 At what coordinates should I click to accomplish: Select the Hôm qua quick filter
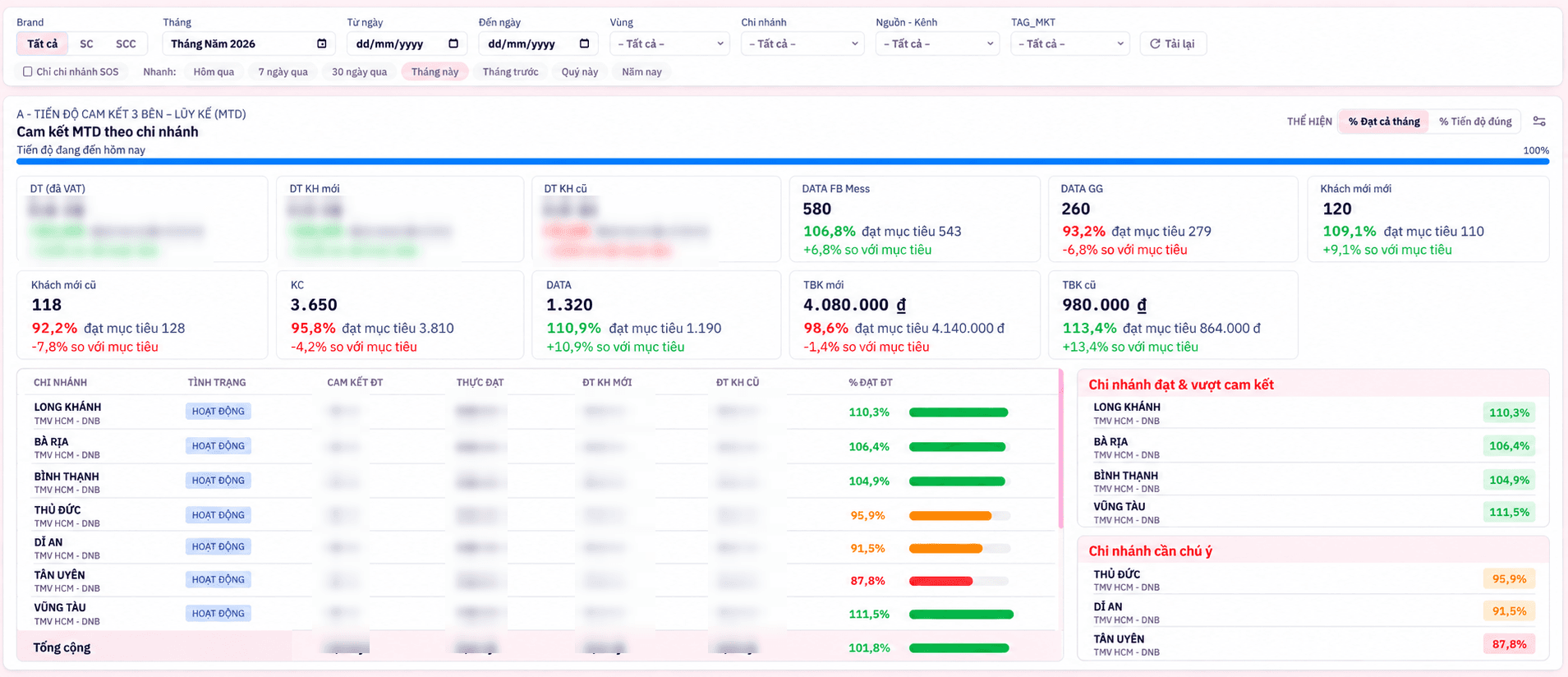(214, 71)
